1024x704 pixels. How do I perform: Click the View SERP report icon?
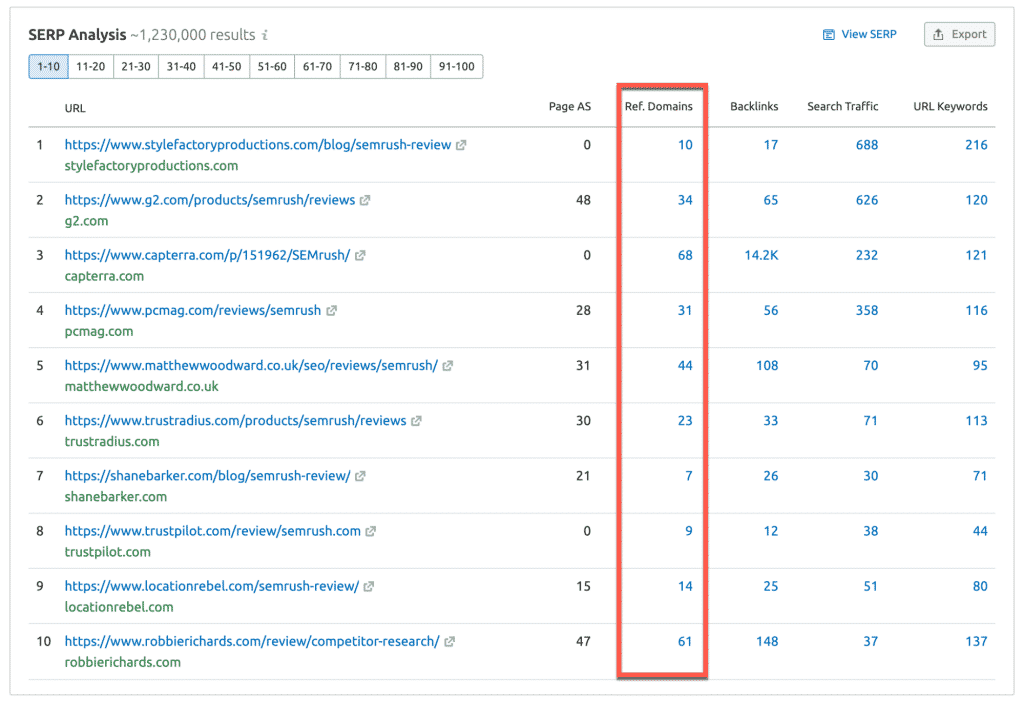tap(830, 34)
